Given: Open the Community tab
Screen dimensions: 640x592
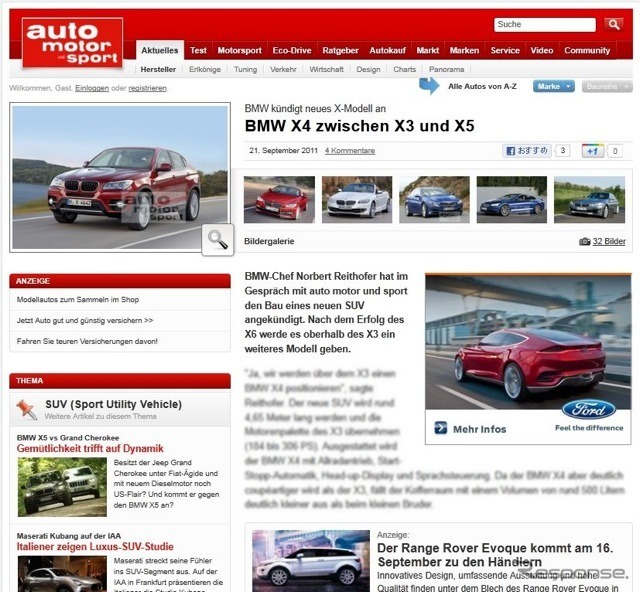Looking at the screenshot, I should click(x=587, y=51).
